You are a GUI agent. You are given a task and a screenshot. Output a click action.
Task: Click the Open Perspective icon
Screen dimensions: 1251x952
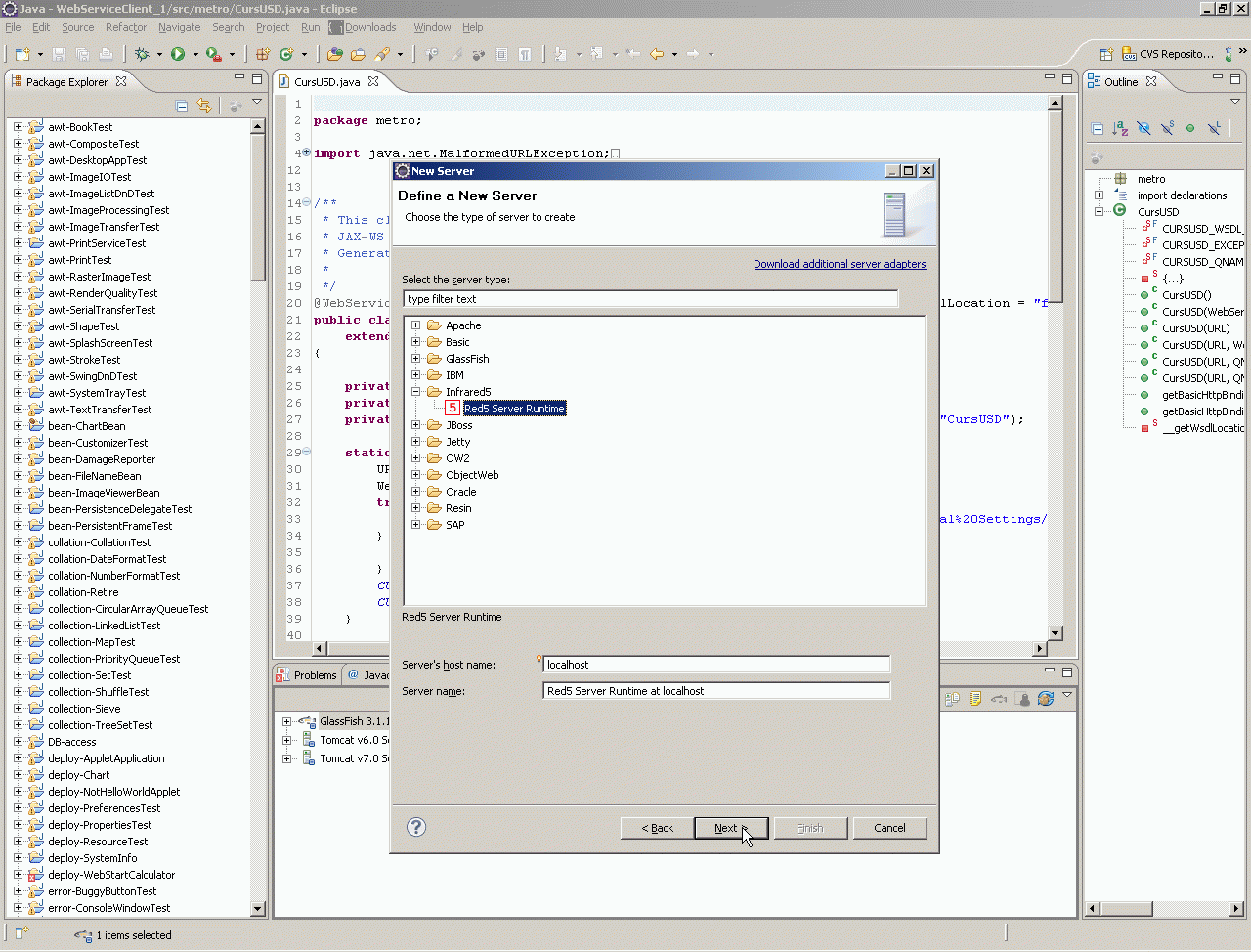coord(1106,54)
